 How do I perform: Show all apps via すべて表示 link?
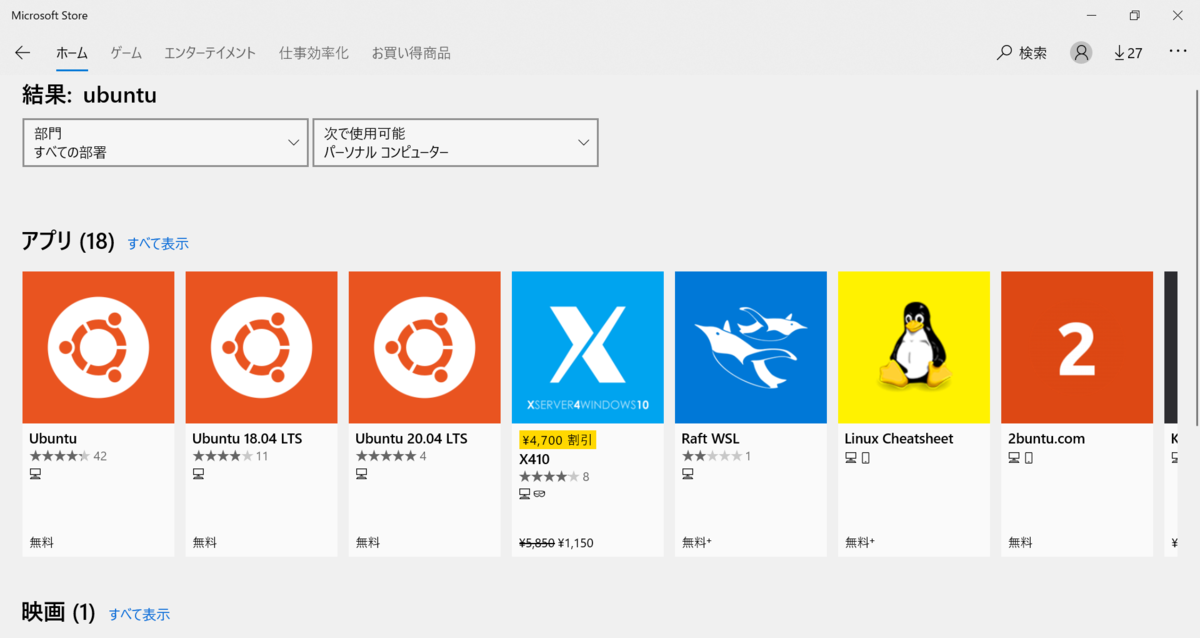click(158, 243)
